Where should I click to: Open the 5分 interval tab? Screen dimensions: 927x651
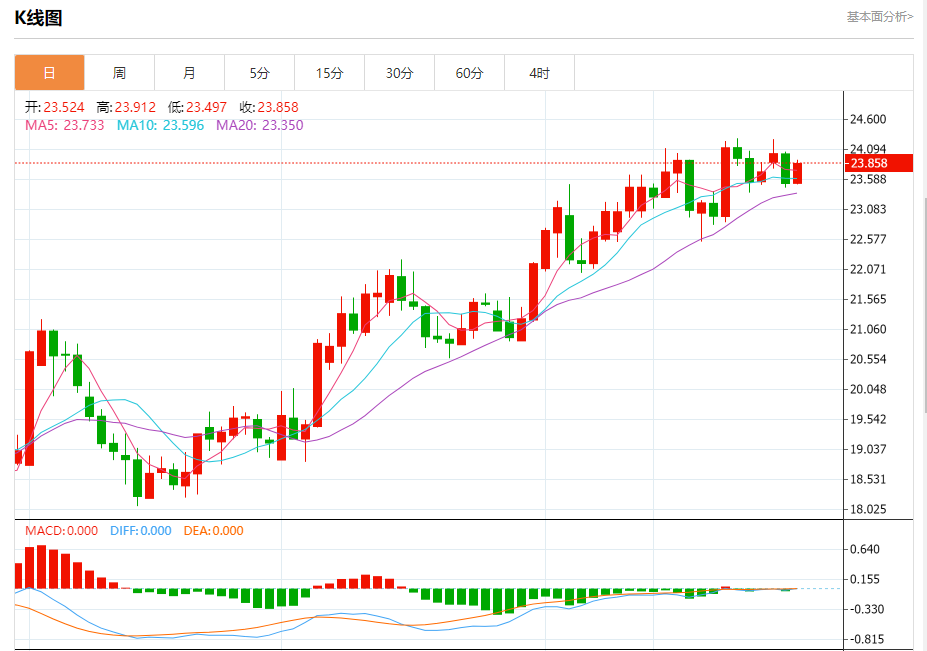(x=260, y=73)
